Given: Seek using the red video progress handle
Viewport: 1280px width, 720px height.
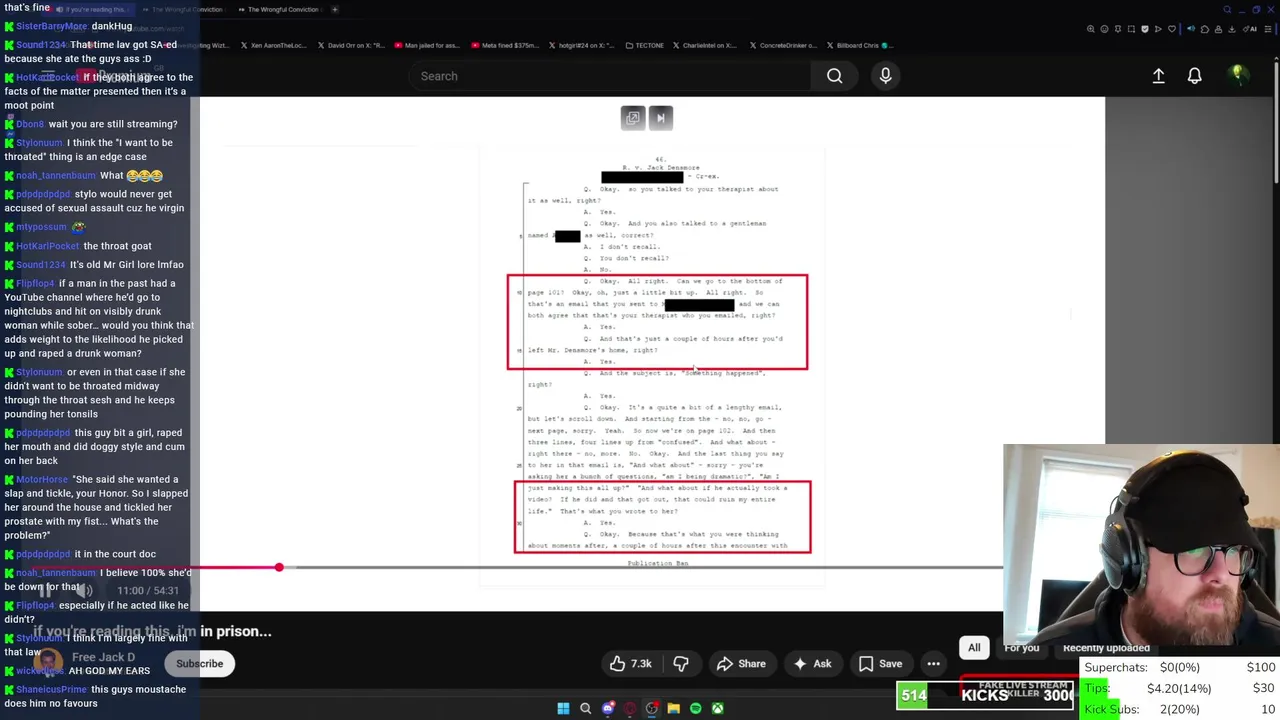Looking at the screenshot, I should coord(279,567).
